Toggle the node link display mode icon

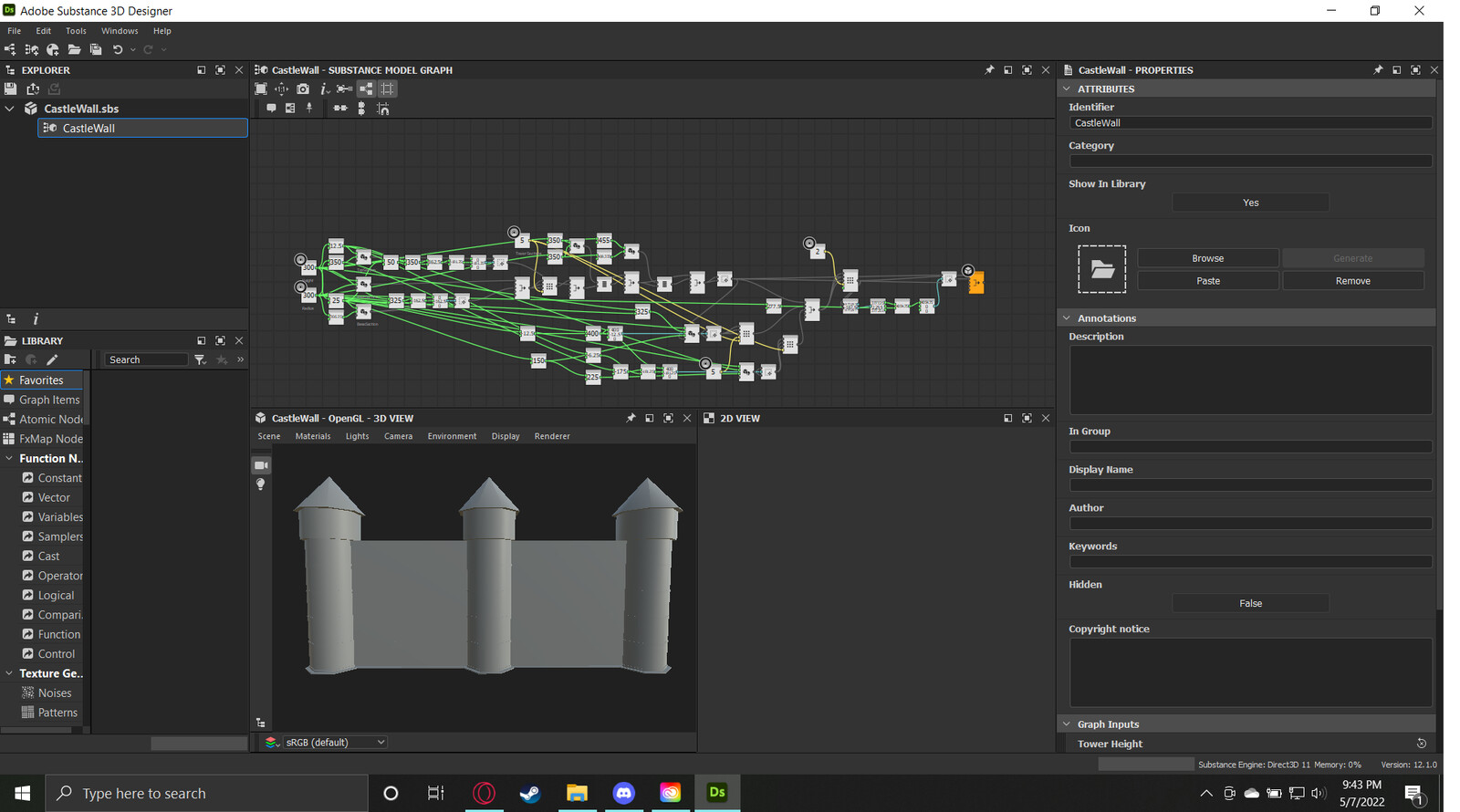[x=344, y=88]
